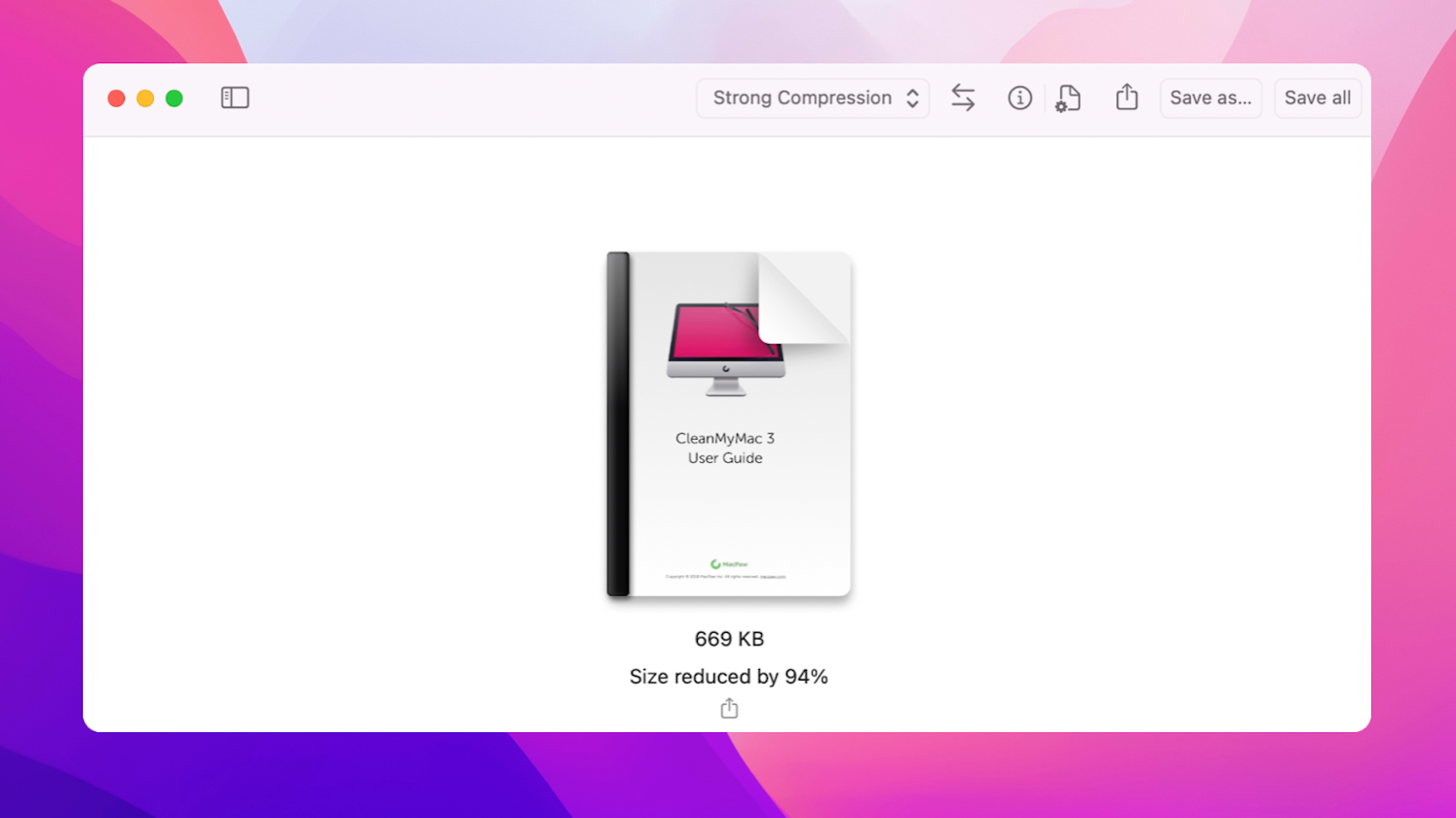Click the "Size reduced by 94%" text
The width and height of the screenshot is (1456, 818).
coord(728,676)
